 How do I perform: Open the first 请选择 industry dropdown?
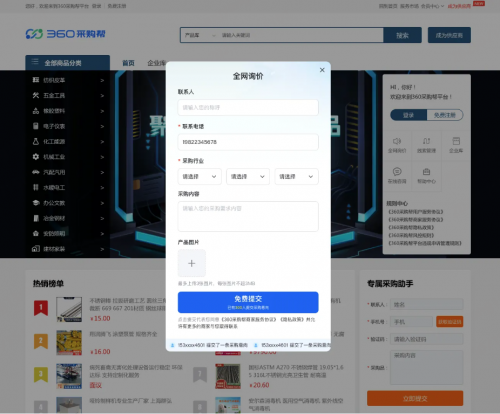tap(199, 176)
